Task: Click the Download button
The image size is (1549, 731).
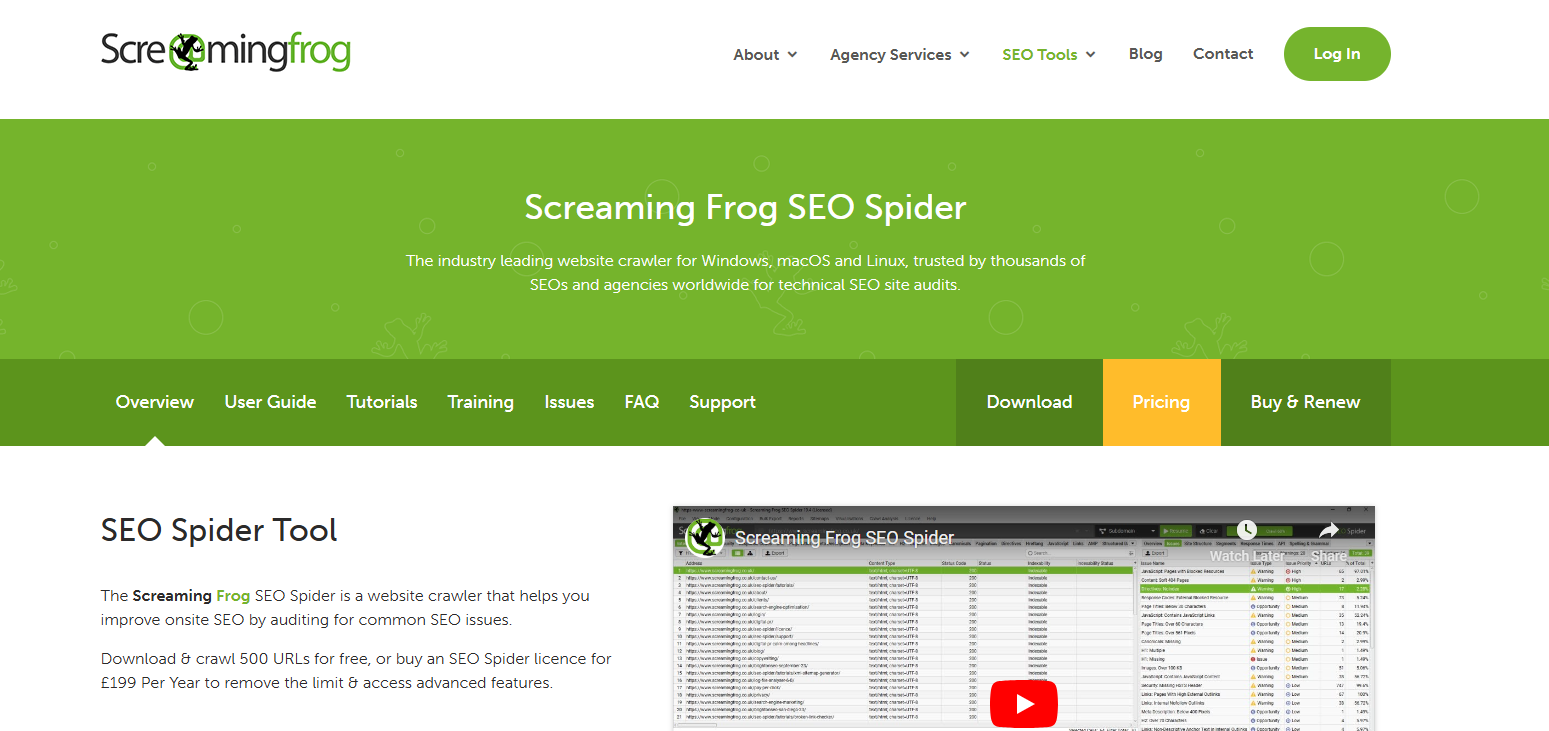Action: 1029,402
